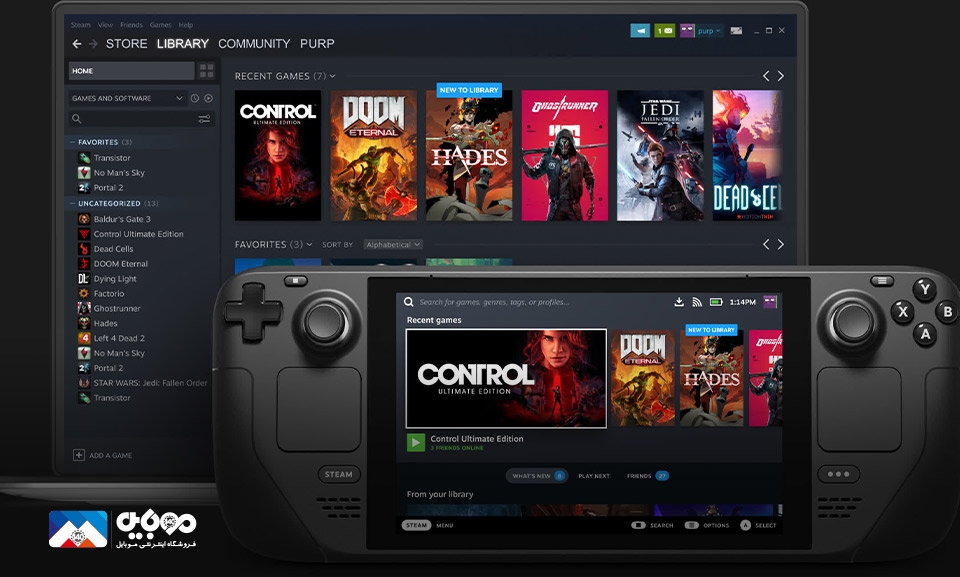
Task: Select Transistor under Favorites
Action: coord(112,157)
